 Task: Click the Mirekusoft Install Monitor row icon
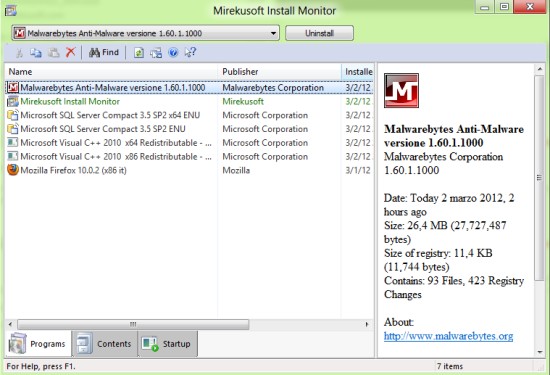click(x=13, y=101)
